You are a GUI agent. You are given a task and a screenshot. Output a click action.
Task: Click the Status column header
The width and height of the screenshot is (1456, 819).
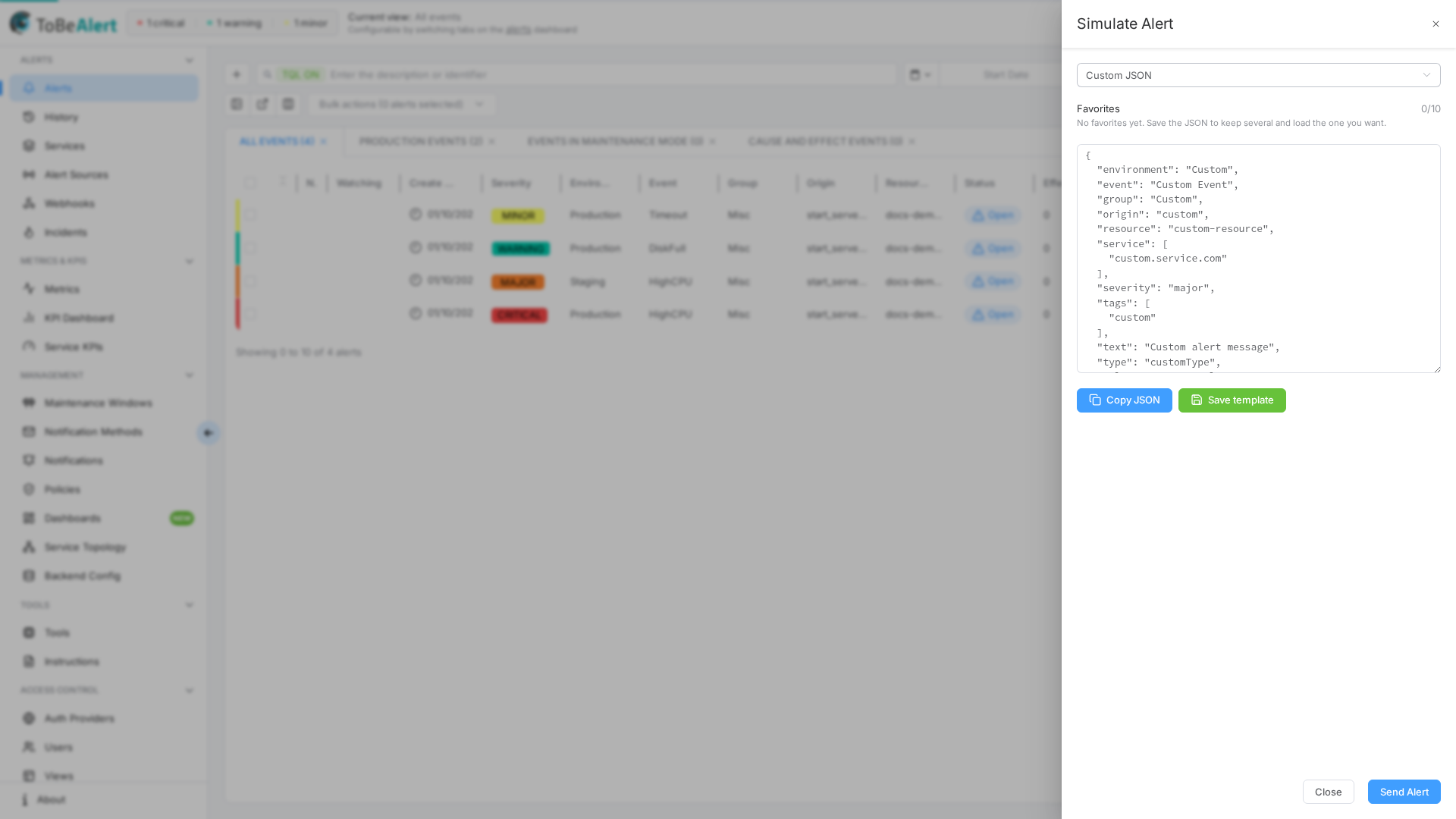click(x=979, y=183)
